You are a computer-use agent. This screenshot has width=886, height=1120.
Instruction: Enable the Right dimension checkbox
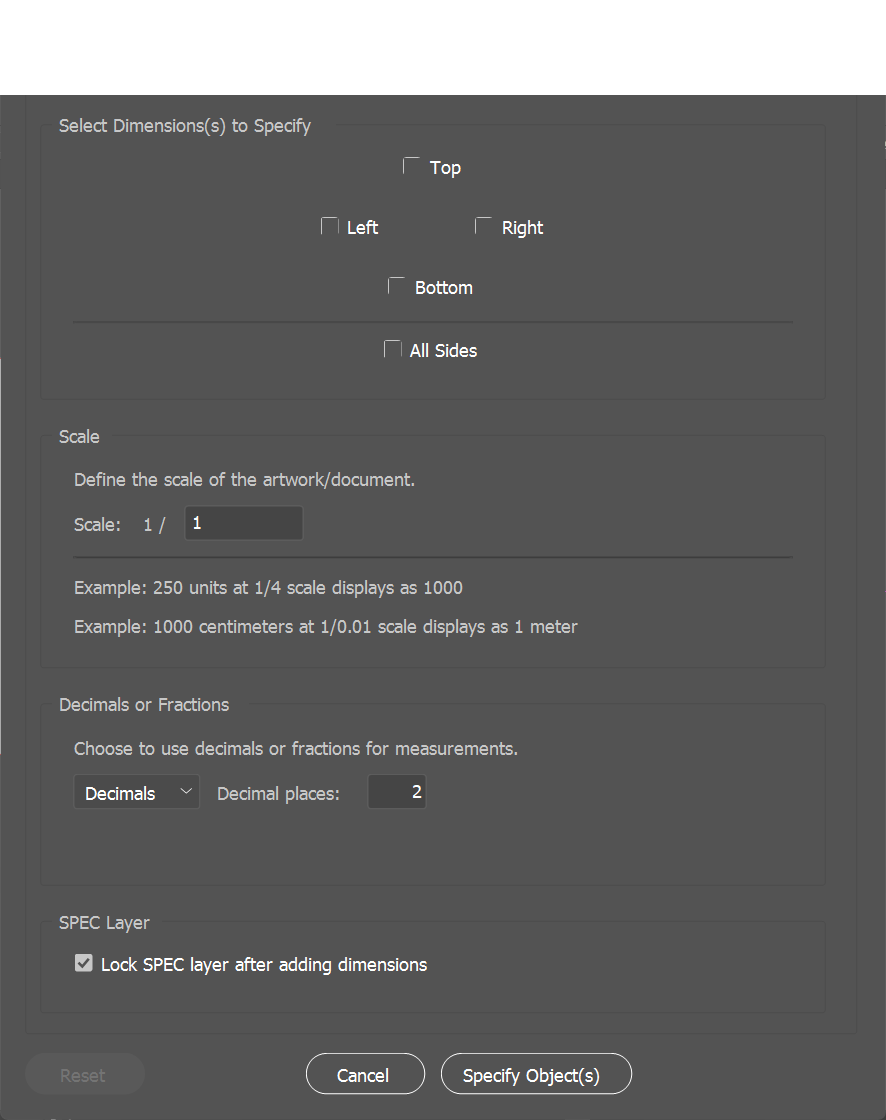click(483, 225)
